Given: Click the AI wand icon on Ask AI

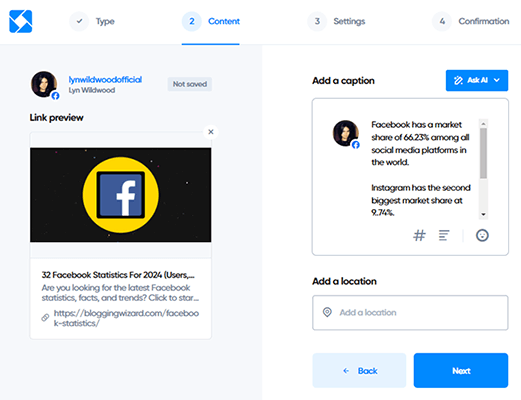Looking at the screenshot, I should pyautogui.click(x=458, y=80).
